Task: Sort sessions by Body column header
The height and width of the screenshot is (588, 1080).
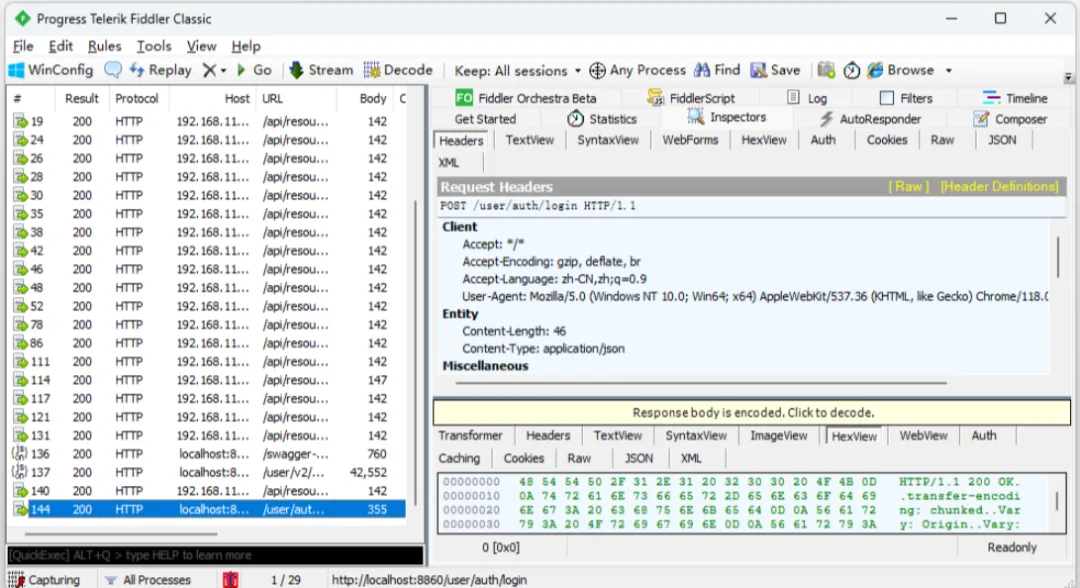Action: click(x=365, y=98)
